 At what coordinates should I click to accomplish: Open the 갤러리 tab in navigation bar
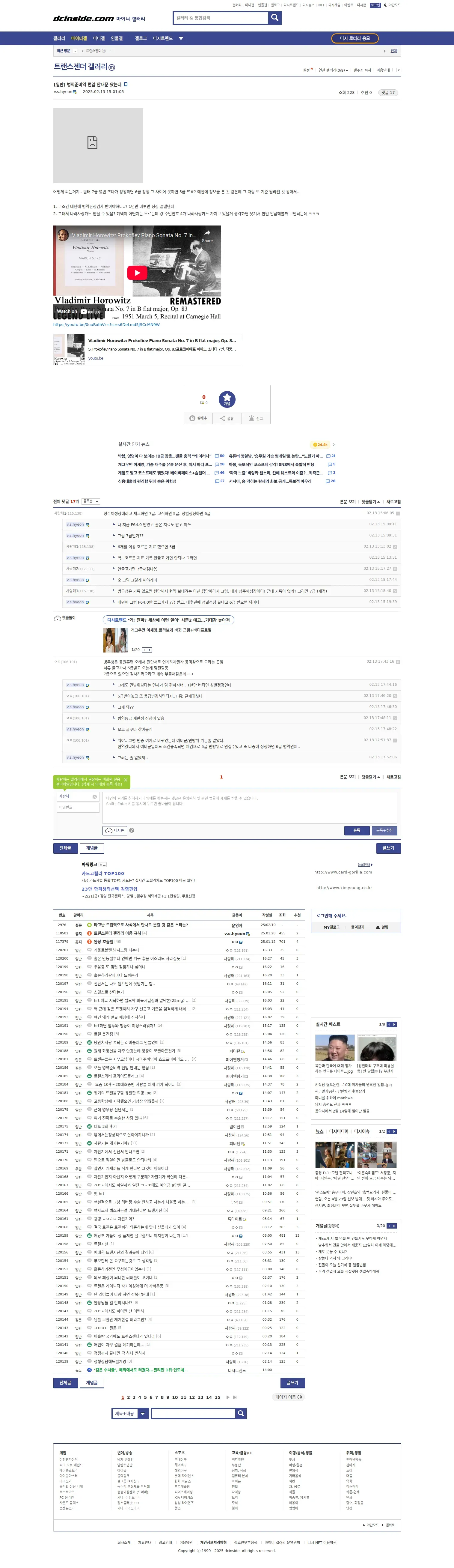(59, 38)
